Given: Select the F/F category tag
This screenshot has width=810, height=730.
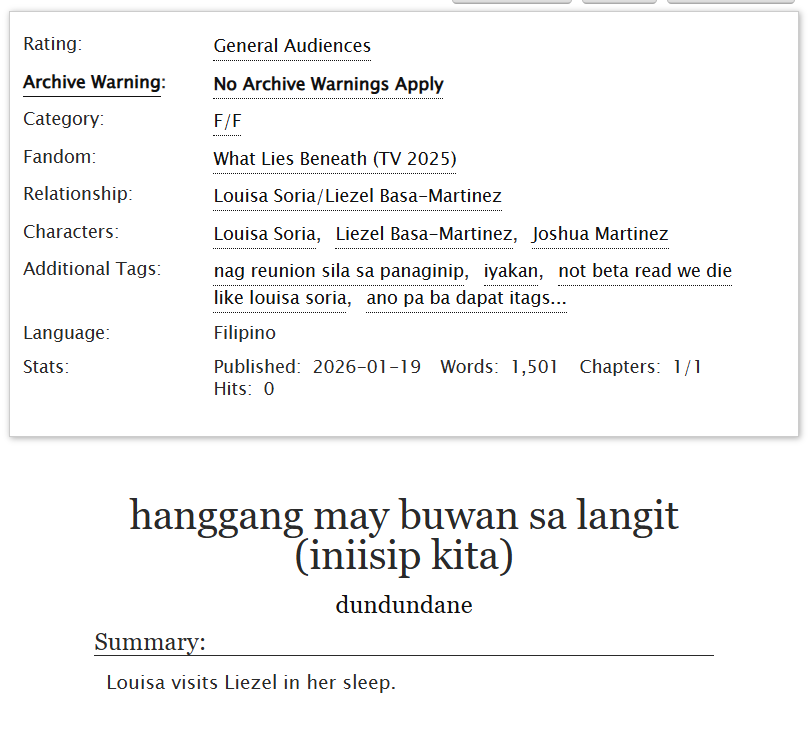Looking at the screenshot, I should [227, 121].
